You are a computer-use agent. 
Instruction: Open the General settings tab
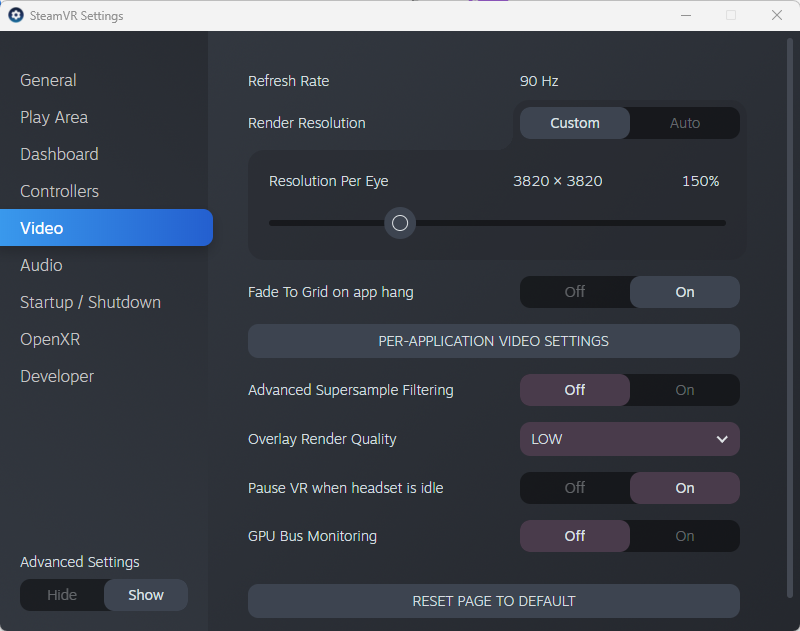point(48,80)
